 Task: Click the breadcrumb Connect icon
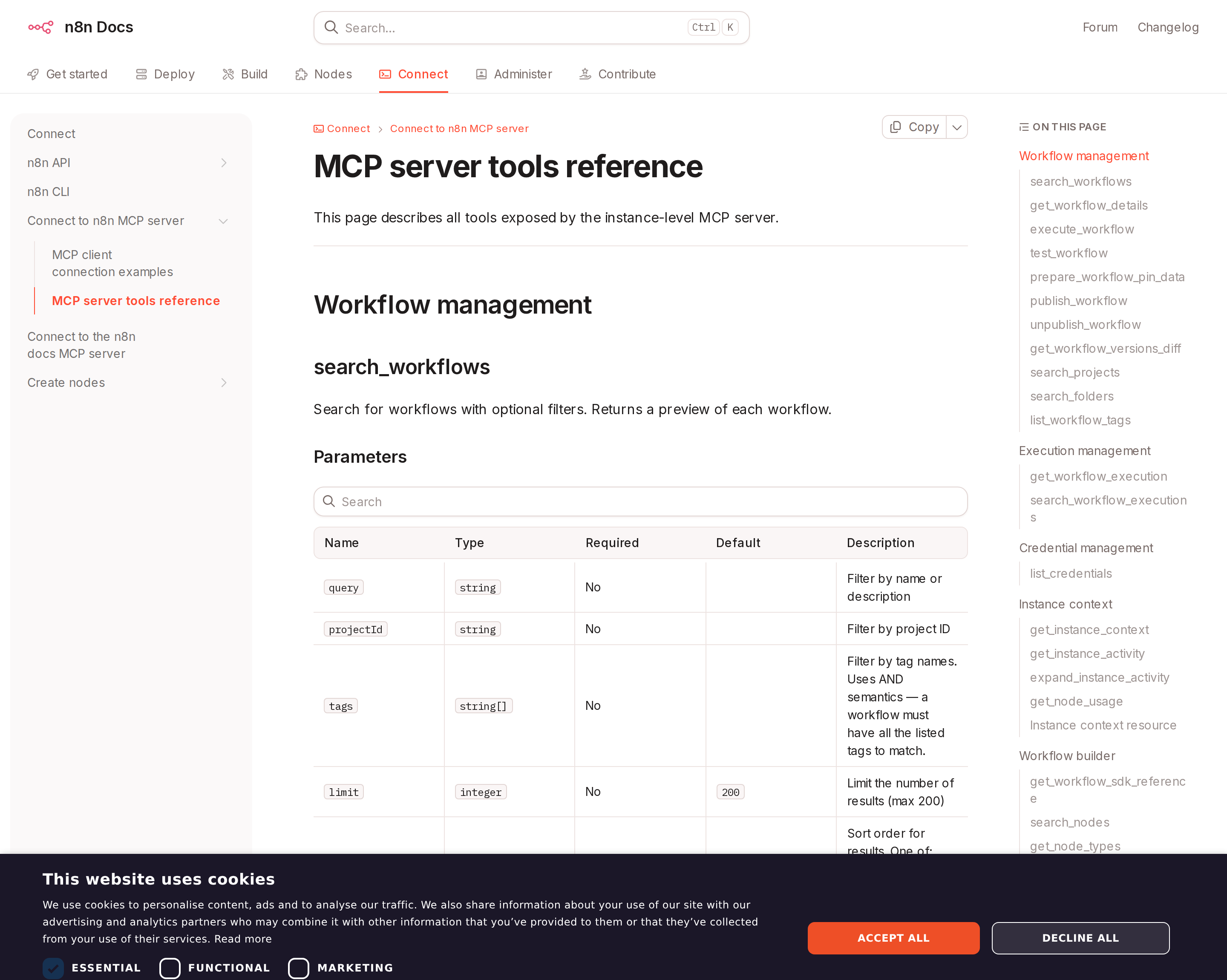click(319, 129)
